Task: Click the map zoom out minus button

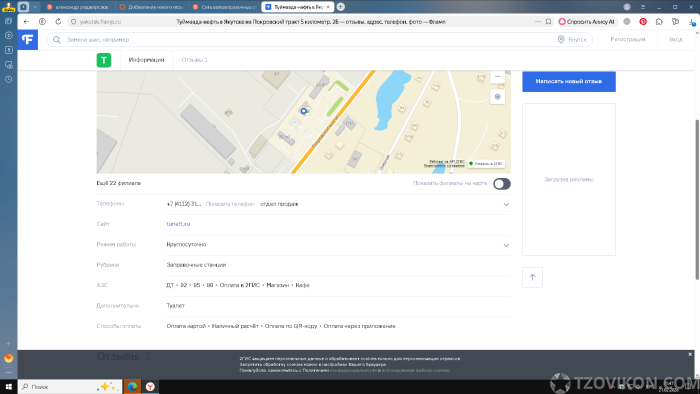Action: (x=497, y=77)
